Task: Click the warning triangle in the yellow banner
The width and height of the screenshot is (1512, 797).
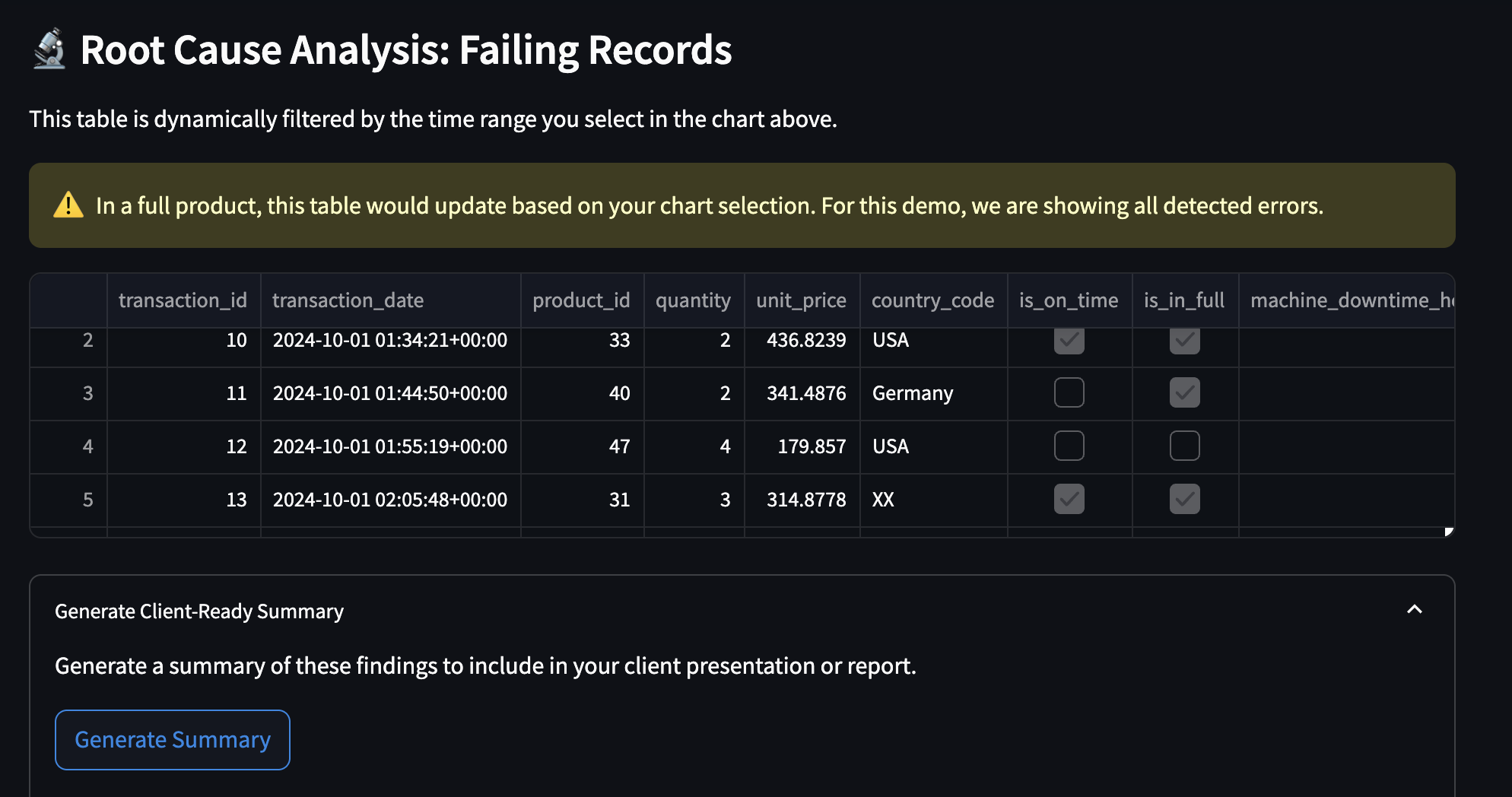Action: 67,205
